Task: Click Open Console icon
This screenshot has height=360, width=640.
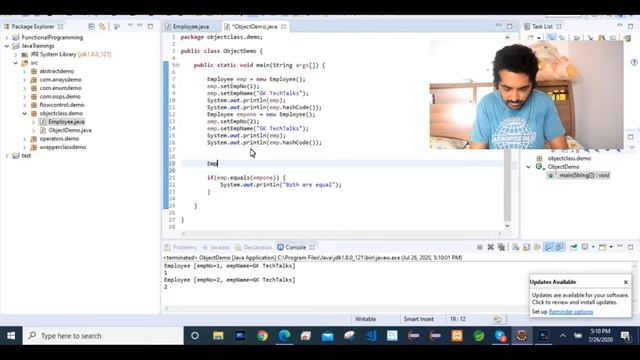Action: tap(602, 247)
